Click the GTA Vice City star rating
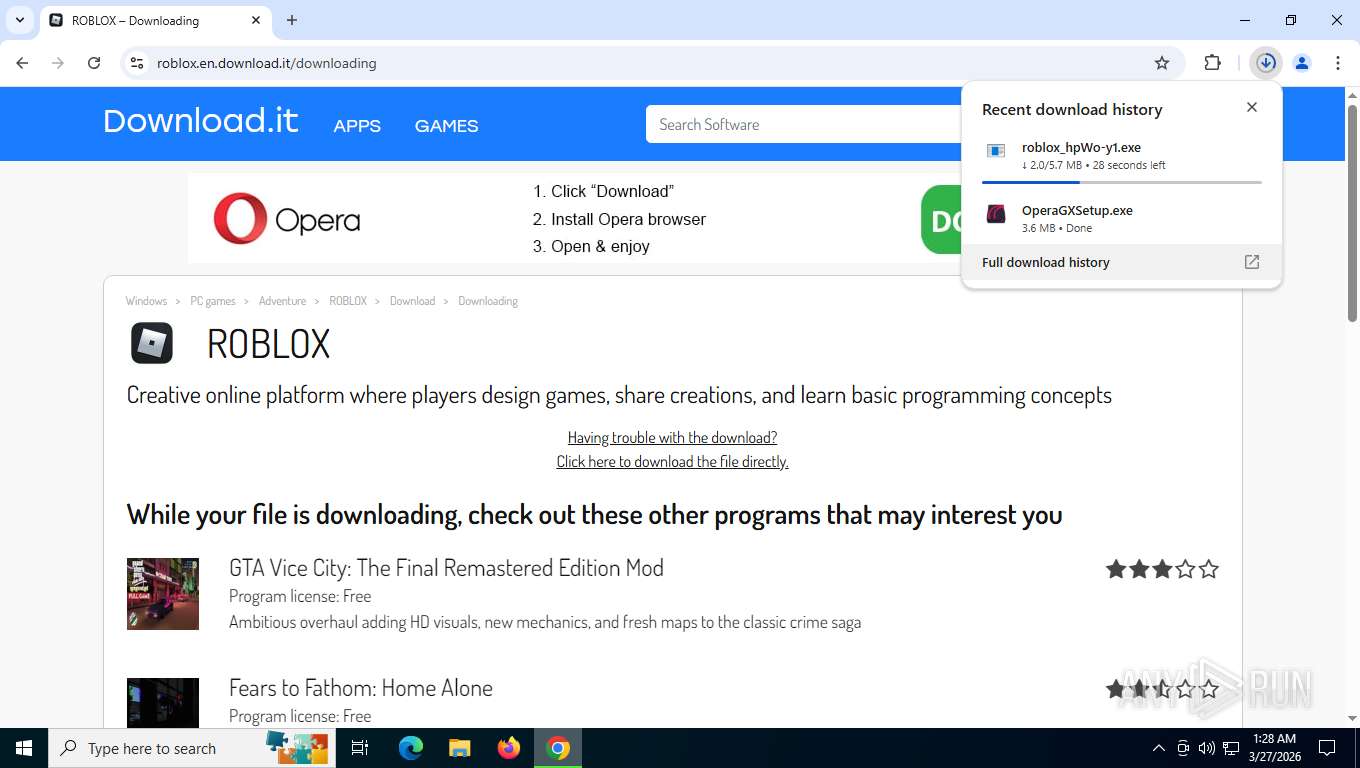The image size is (1360, 768). click(1162, 569)
